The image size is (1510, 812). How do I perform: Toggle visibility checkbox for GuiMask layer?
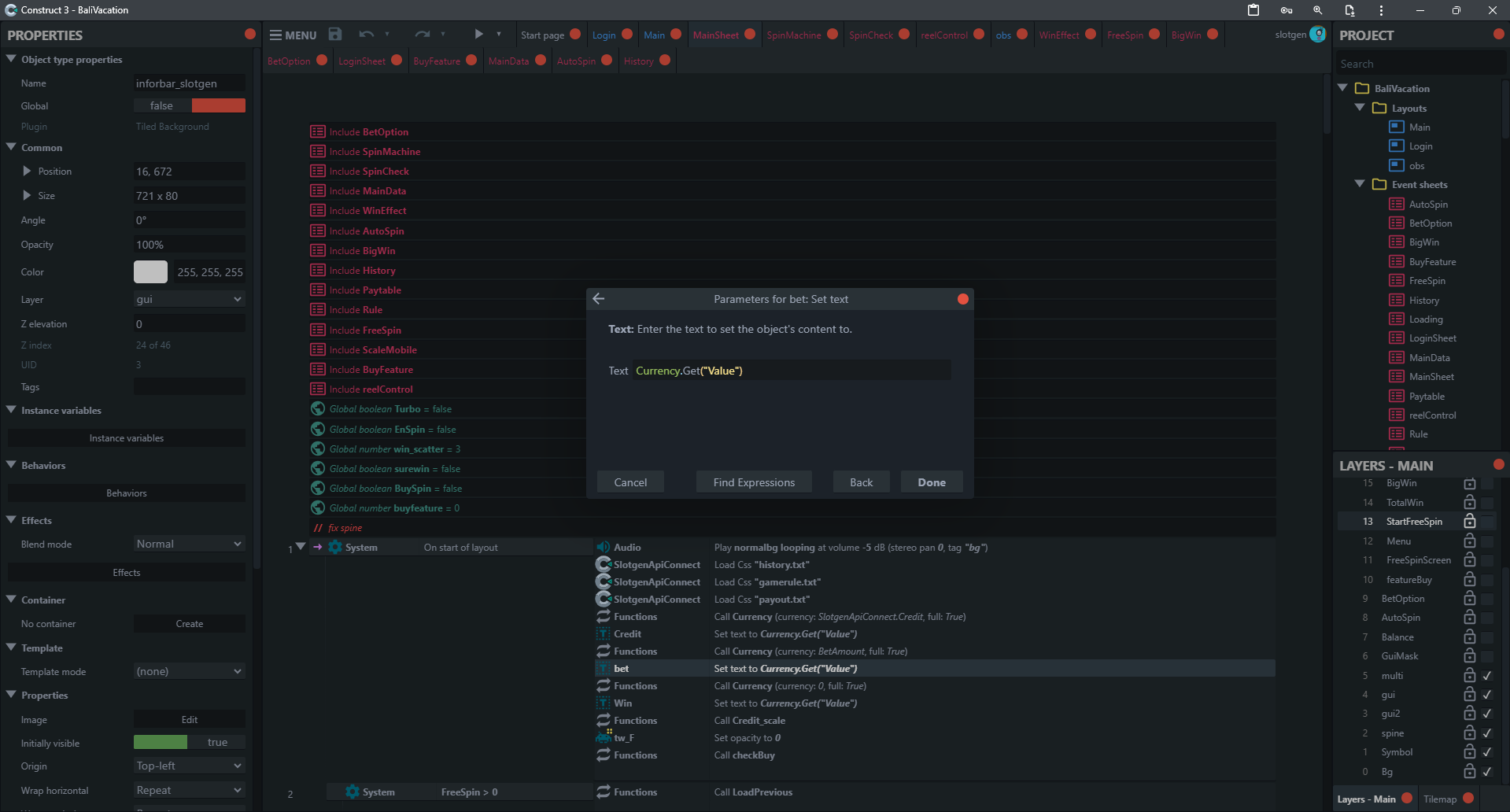[x=1487, y=655]
